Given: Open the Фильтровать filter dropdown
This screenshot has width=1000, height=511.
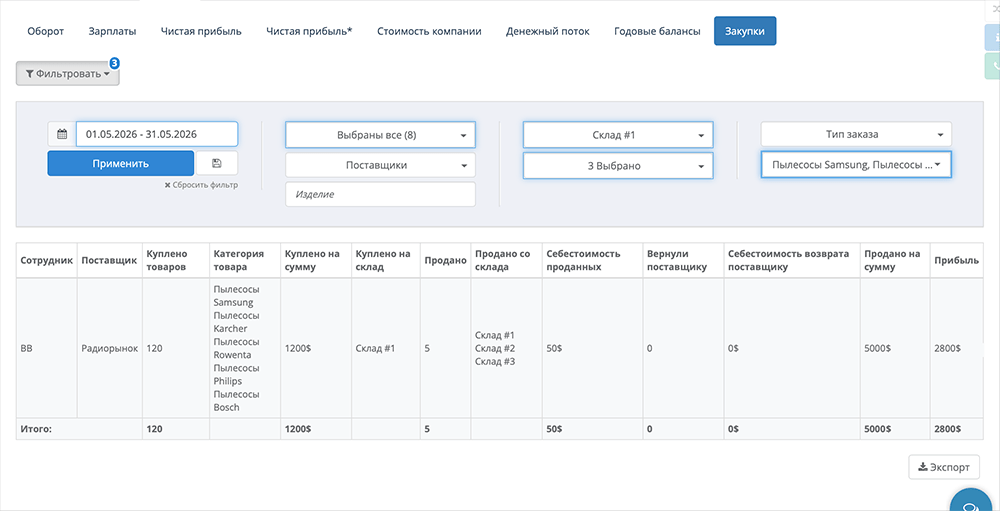Looking at the screenshot, I should (68, 74).
